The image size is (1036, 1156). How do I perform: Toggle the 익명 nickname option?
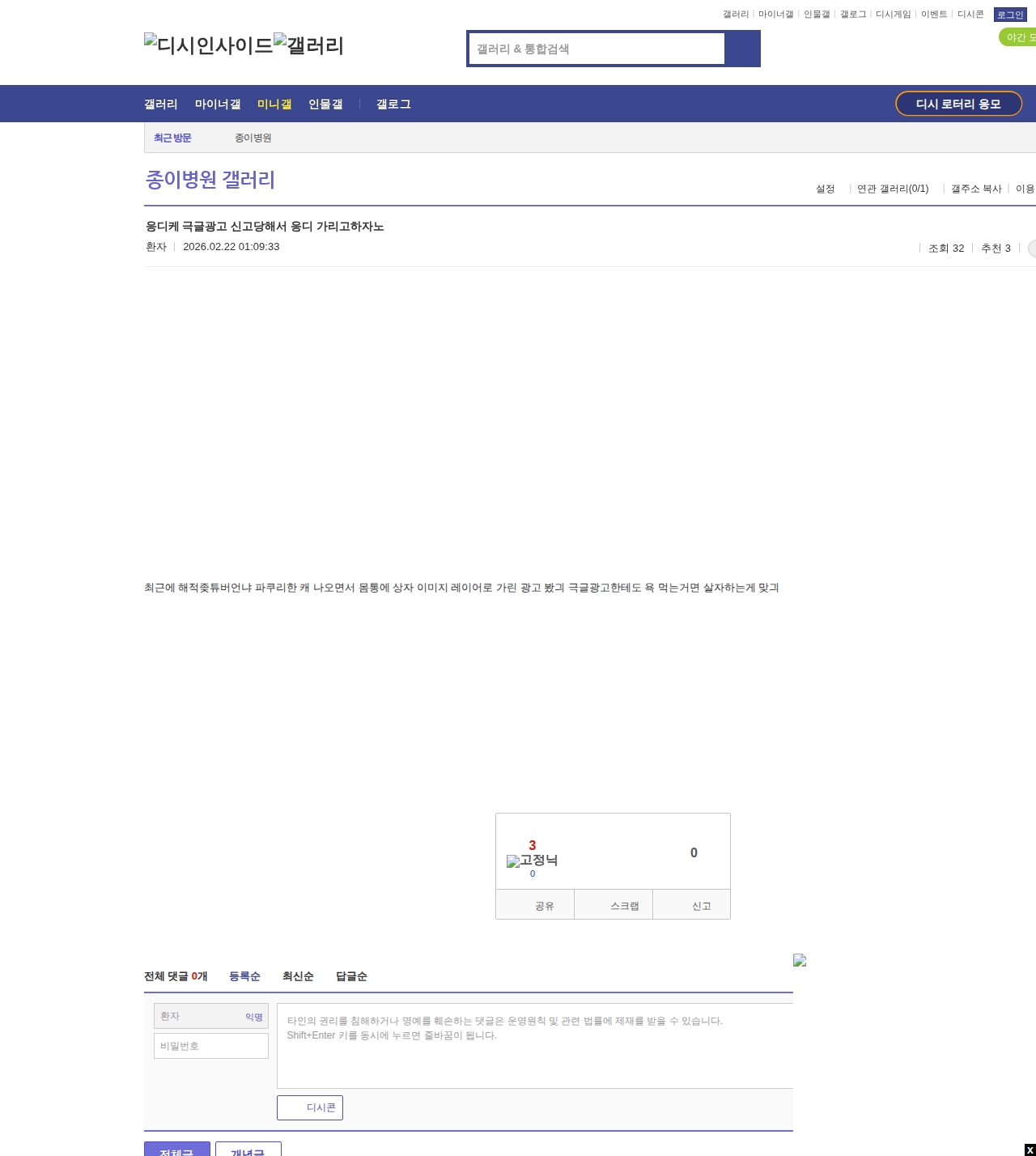253,1017
